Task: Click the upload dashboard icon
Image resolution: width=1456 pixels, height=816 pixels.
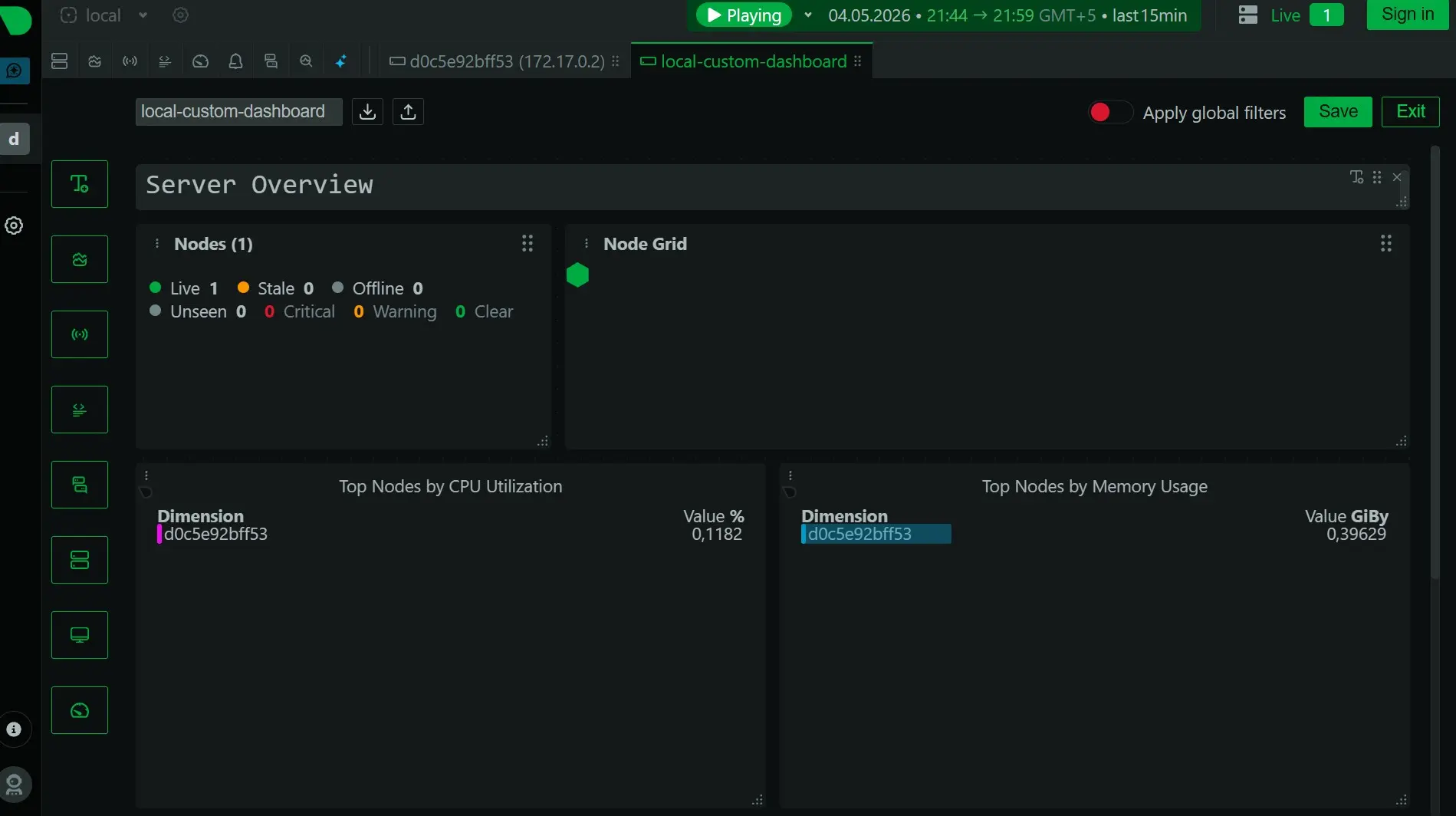Action: 409,112
